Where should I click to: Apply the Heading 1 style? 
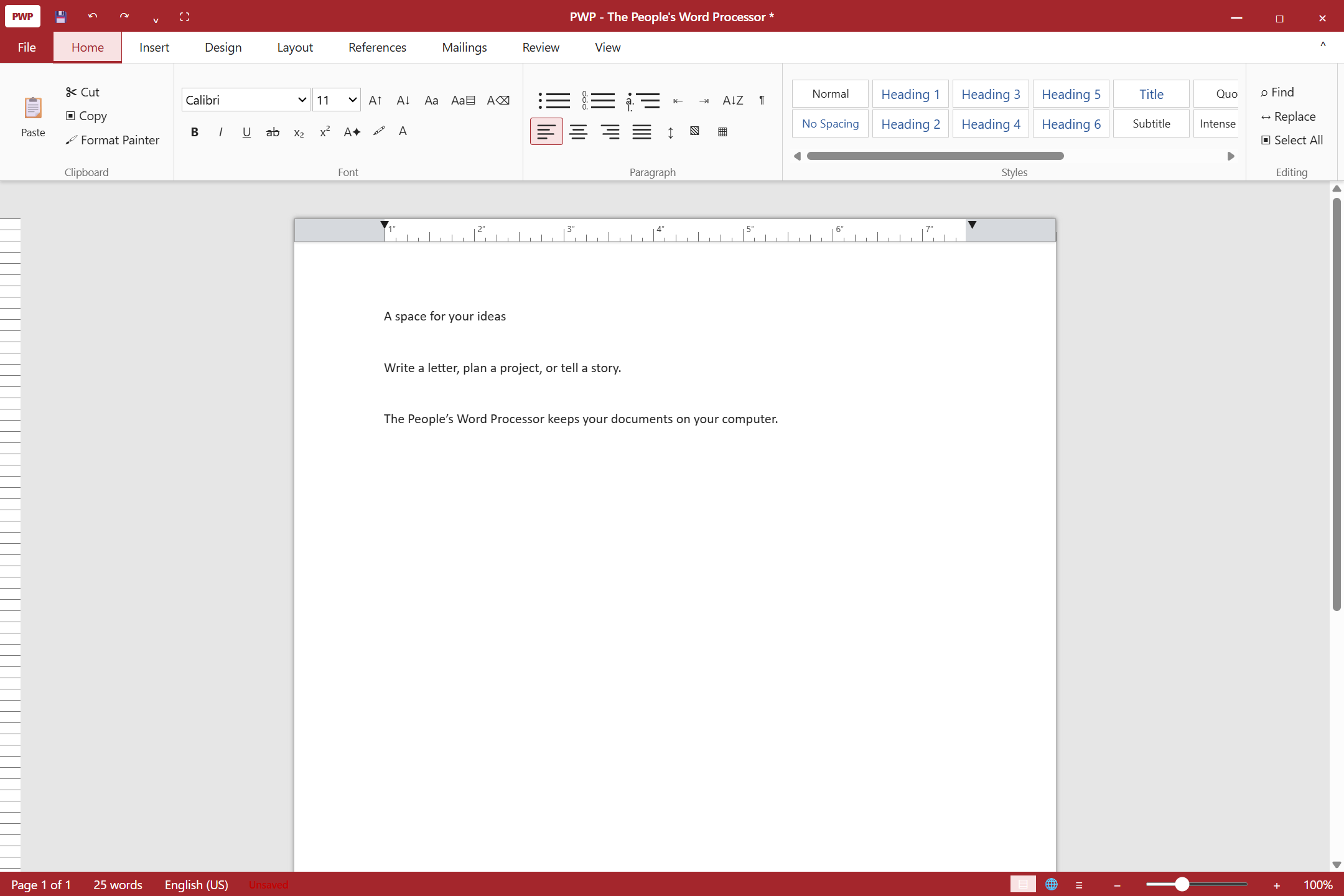click(x=910, y=94)
